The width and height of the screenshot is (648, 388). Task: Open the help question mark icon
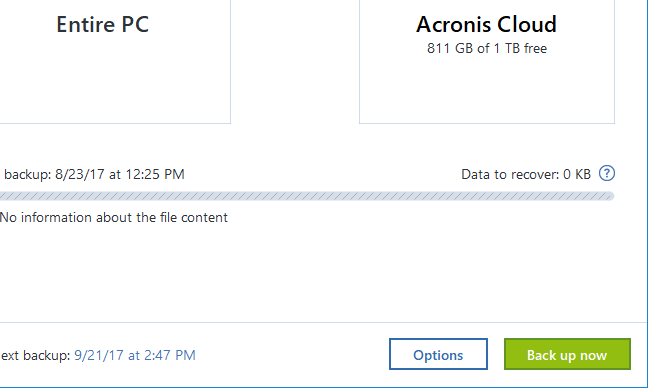[x=607, y=173]
